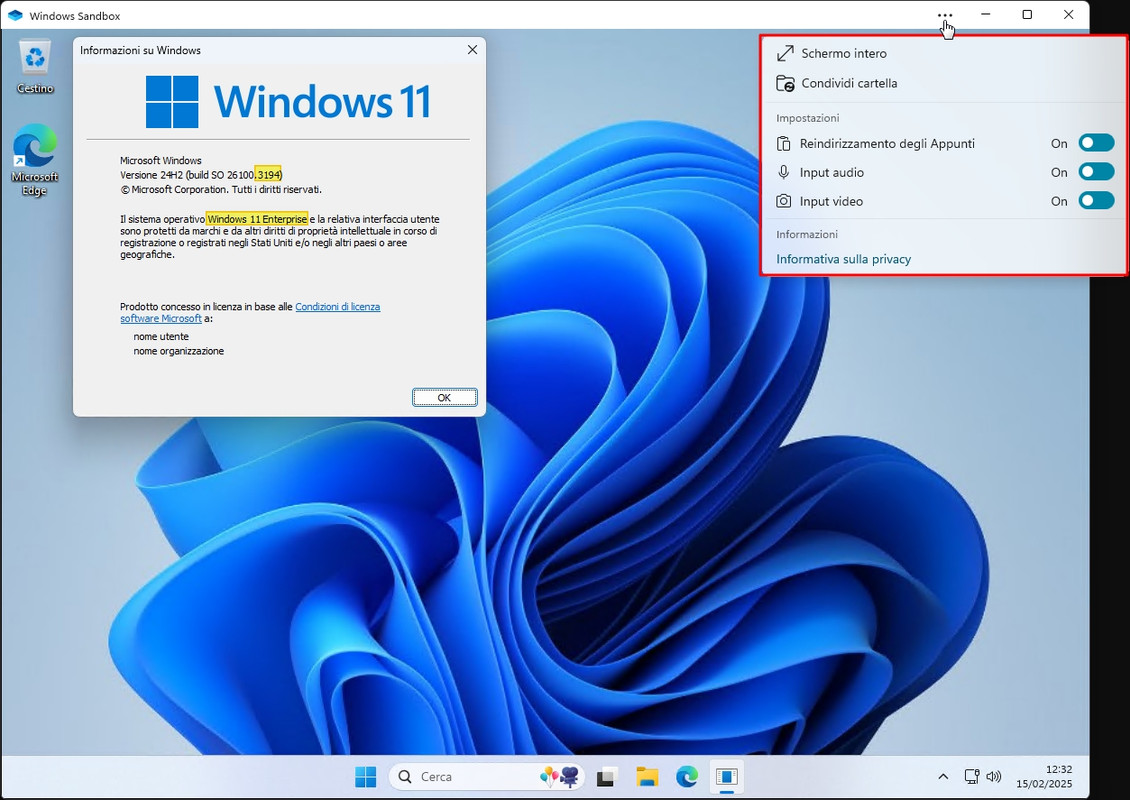The height and width of the screenshot is (800, 1130).
Task: Click the magnifier icon in Cerca box
Action: [x=405, y=777]
